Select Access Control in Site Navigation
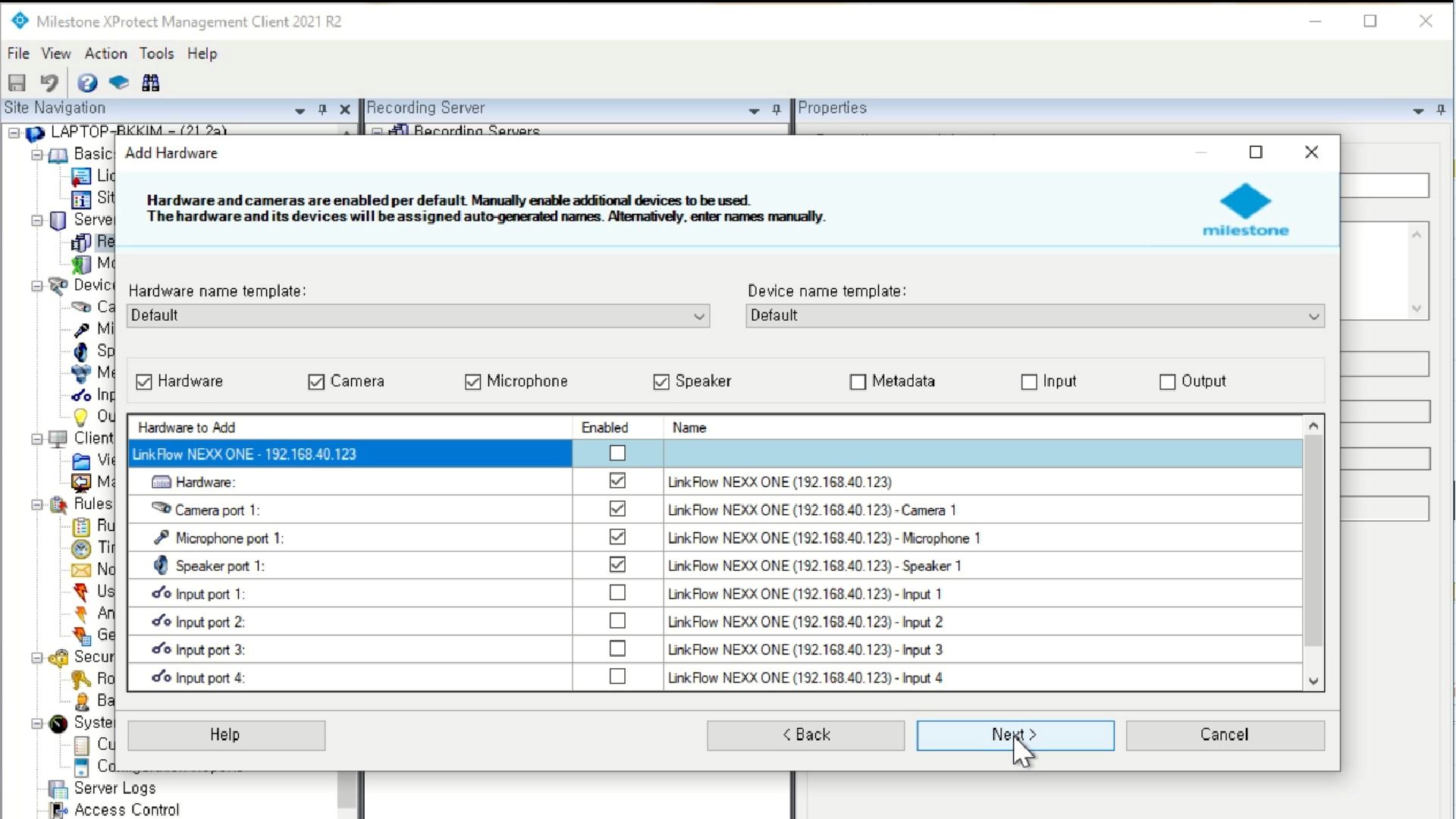The image size is (1456, 819). tap(127, 810)
